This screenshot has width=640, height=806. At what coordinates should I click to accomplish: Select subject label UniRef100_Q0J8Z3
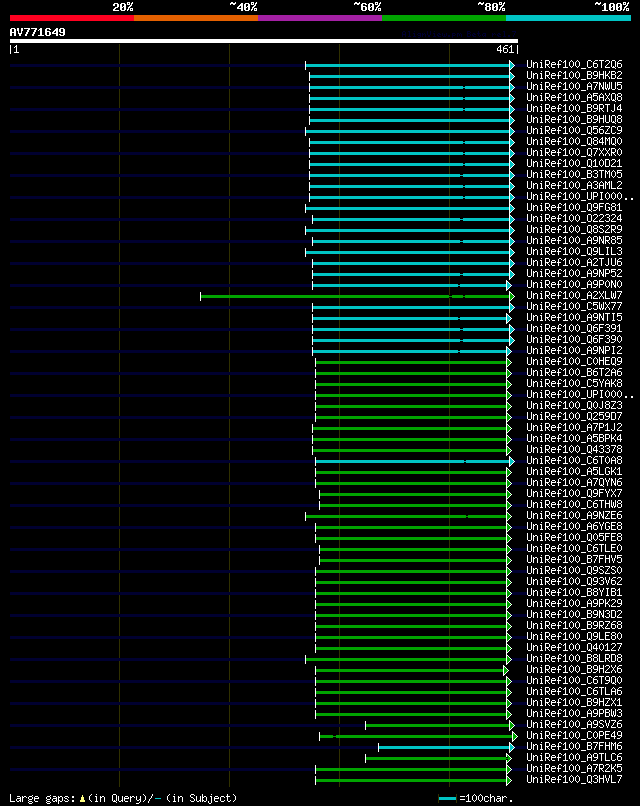coord(574,405)
